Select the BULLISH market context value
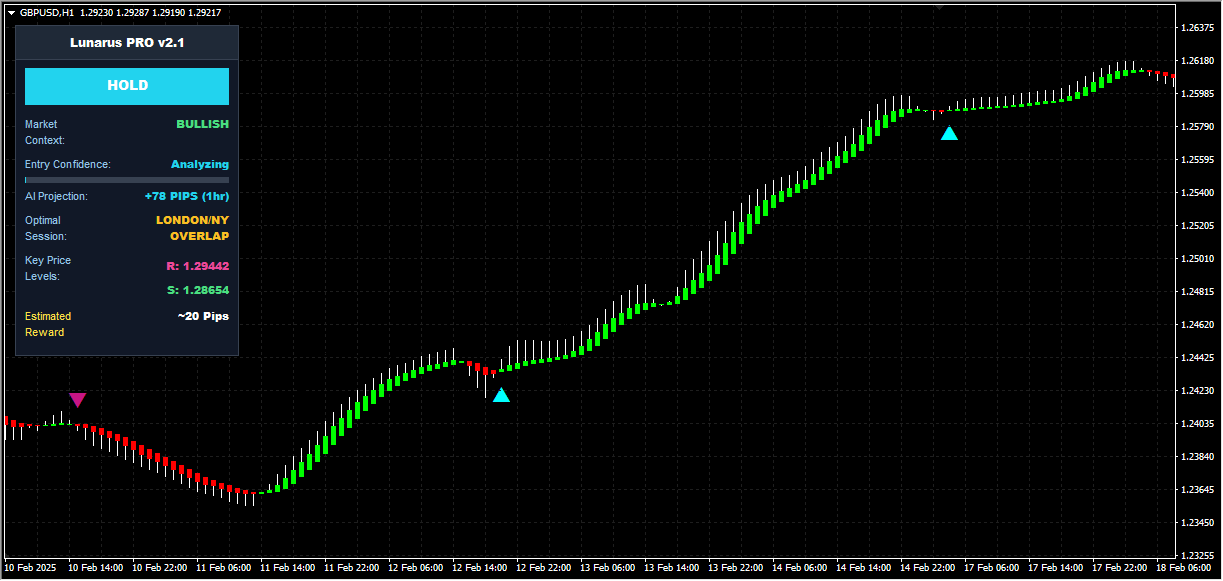1223x581 pixels. [202, 124]
